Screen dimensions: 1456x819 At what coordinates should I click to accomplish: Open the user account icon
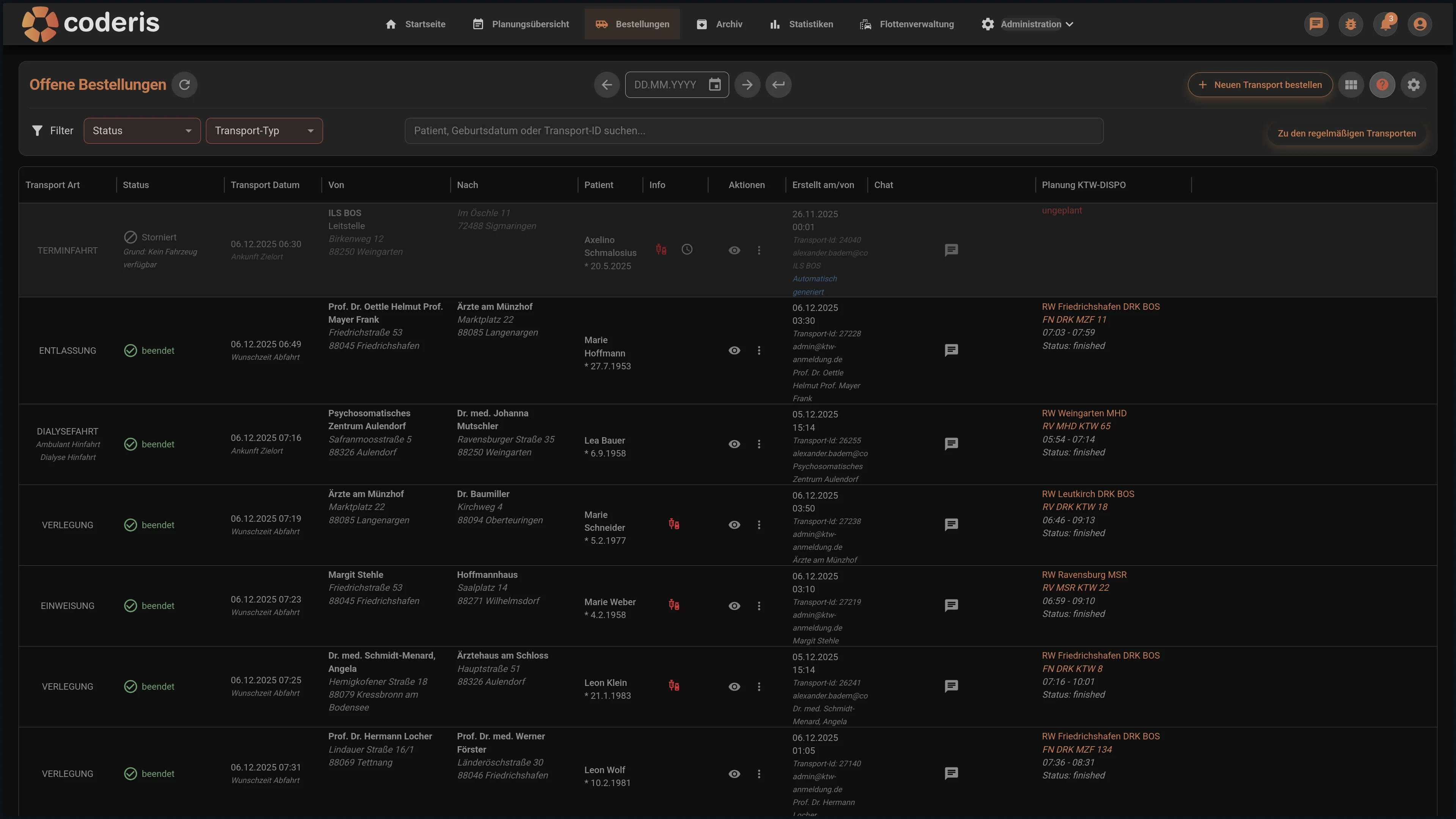pos(1420,24)
